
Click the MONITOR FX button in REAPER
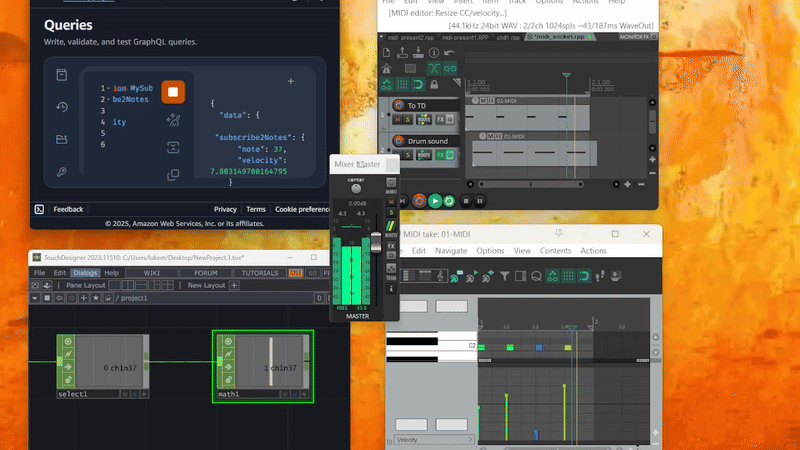point(634,37)
